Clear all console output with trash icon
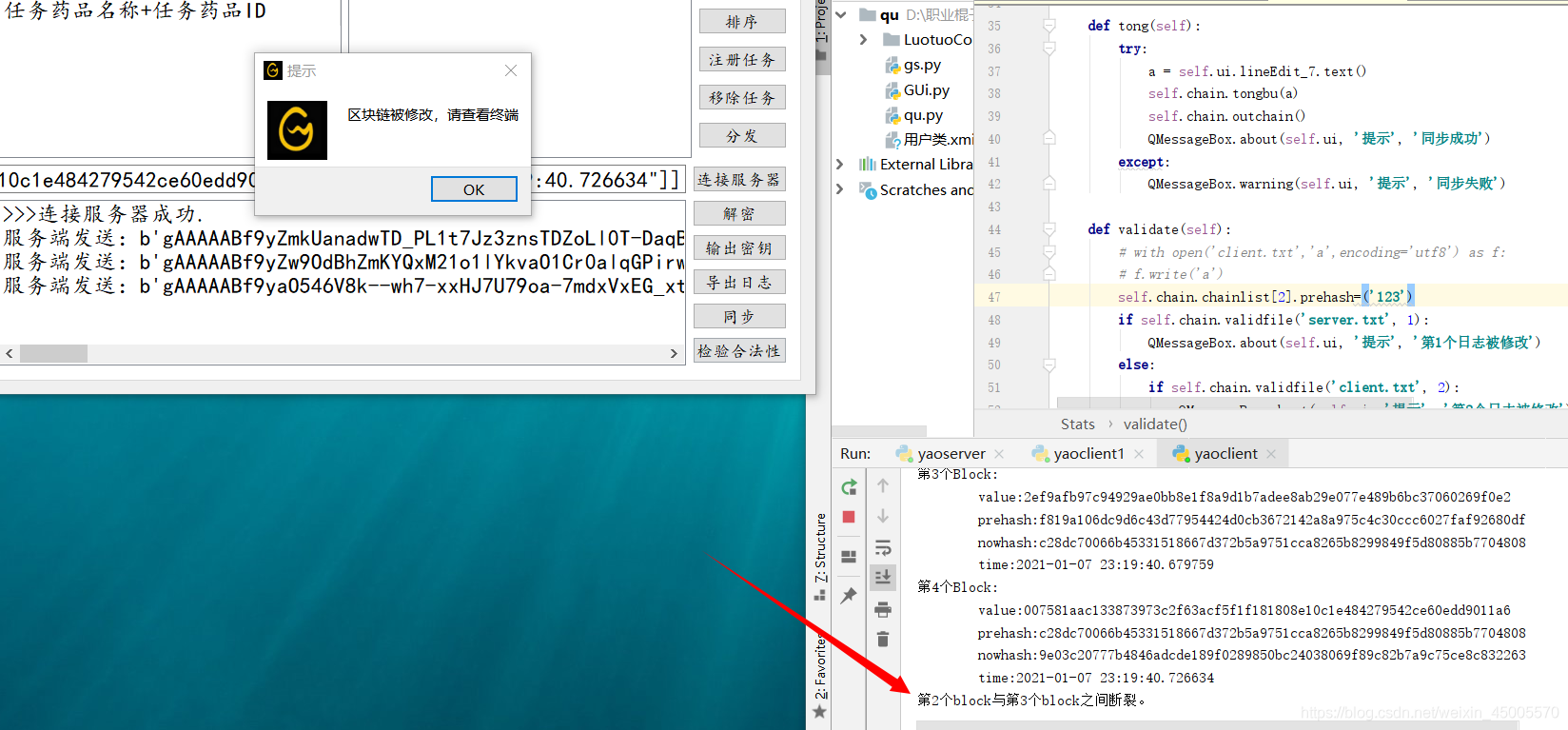The width and height of the screenshot is (1568, 730). [883, 639]
